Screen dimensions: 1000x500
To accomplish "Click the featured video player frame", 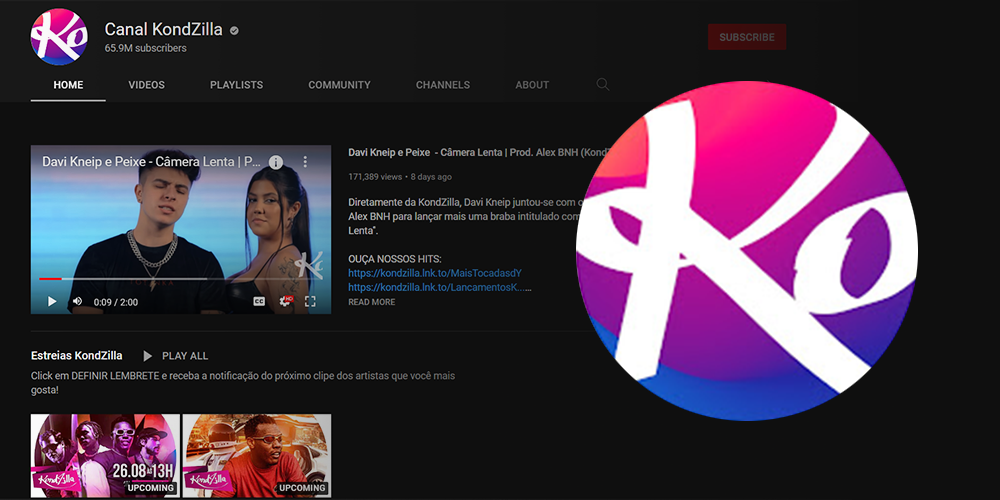I will click(x=180, y=230).
